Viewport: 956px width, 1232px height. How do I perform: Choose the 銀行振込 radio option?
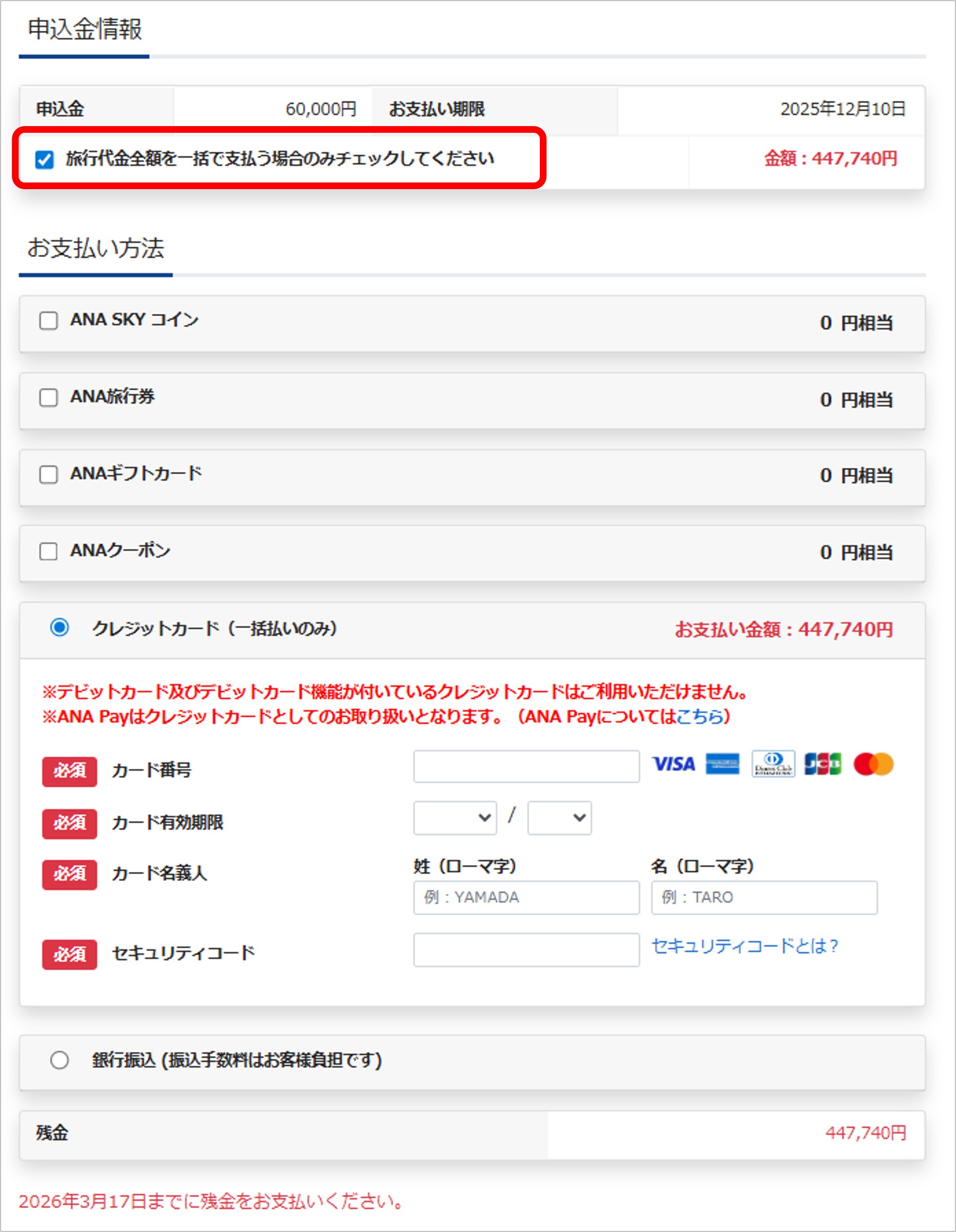tap(59, 1060)
